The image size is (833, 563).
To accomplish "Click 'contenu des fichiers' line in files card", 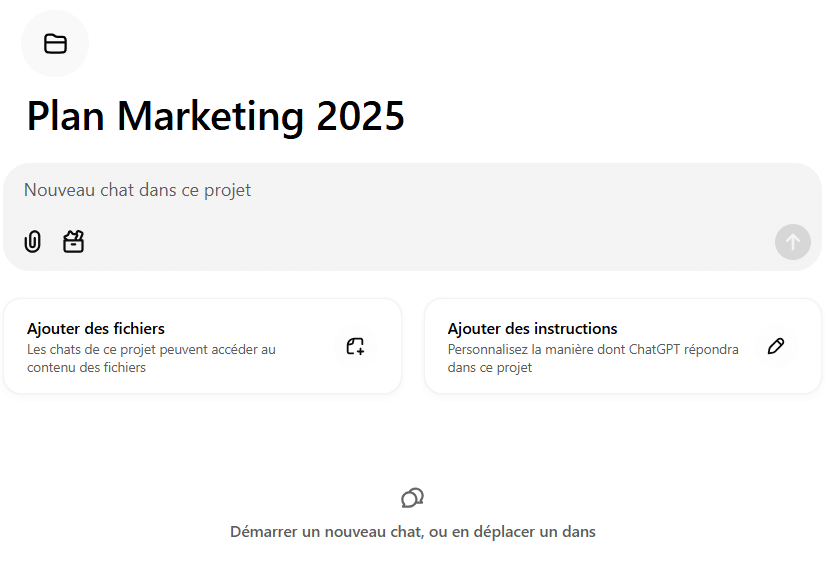I will [x=87, y=368].
